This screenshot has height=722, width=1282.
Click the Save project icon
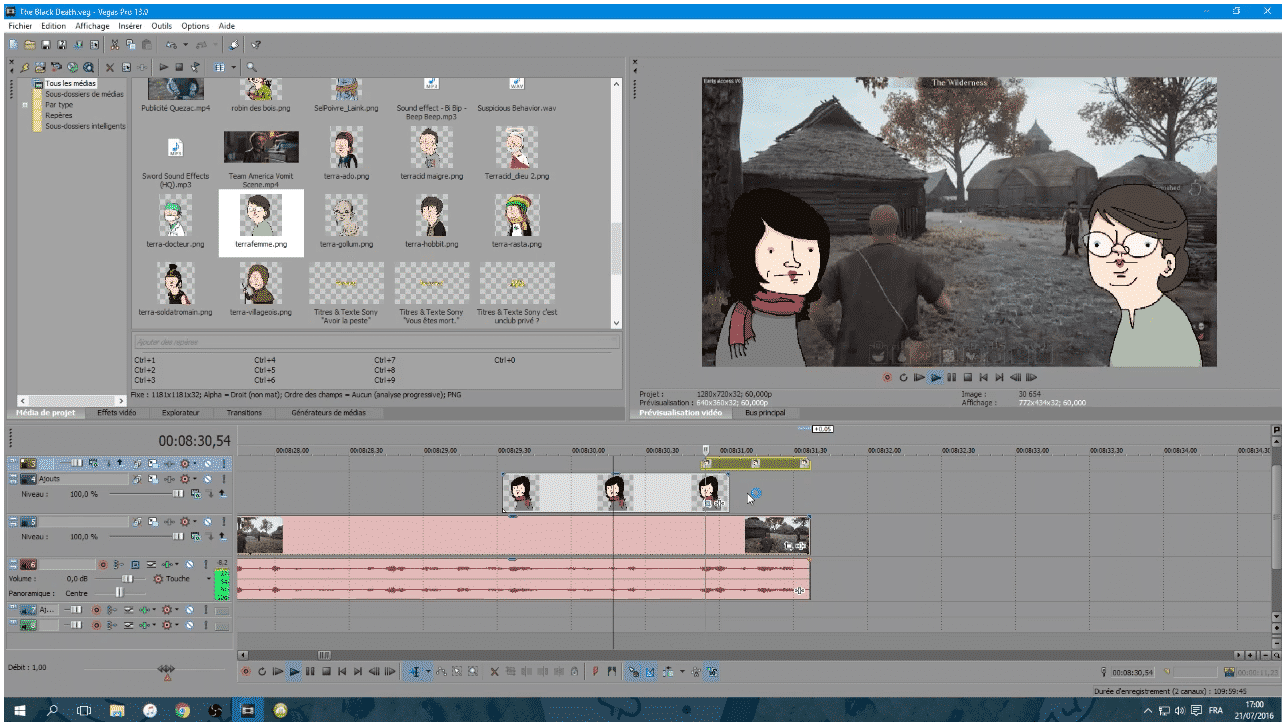pos(46,45)
